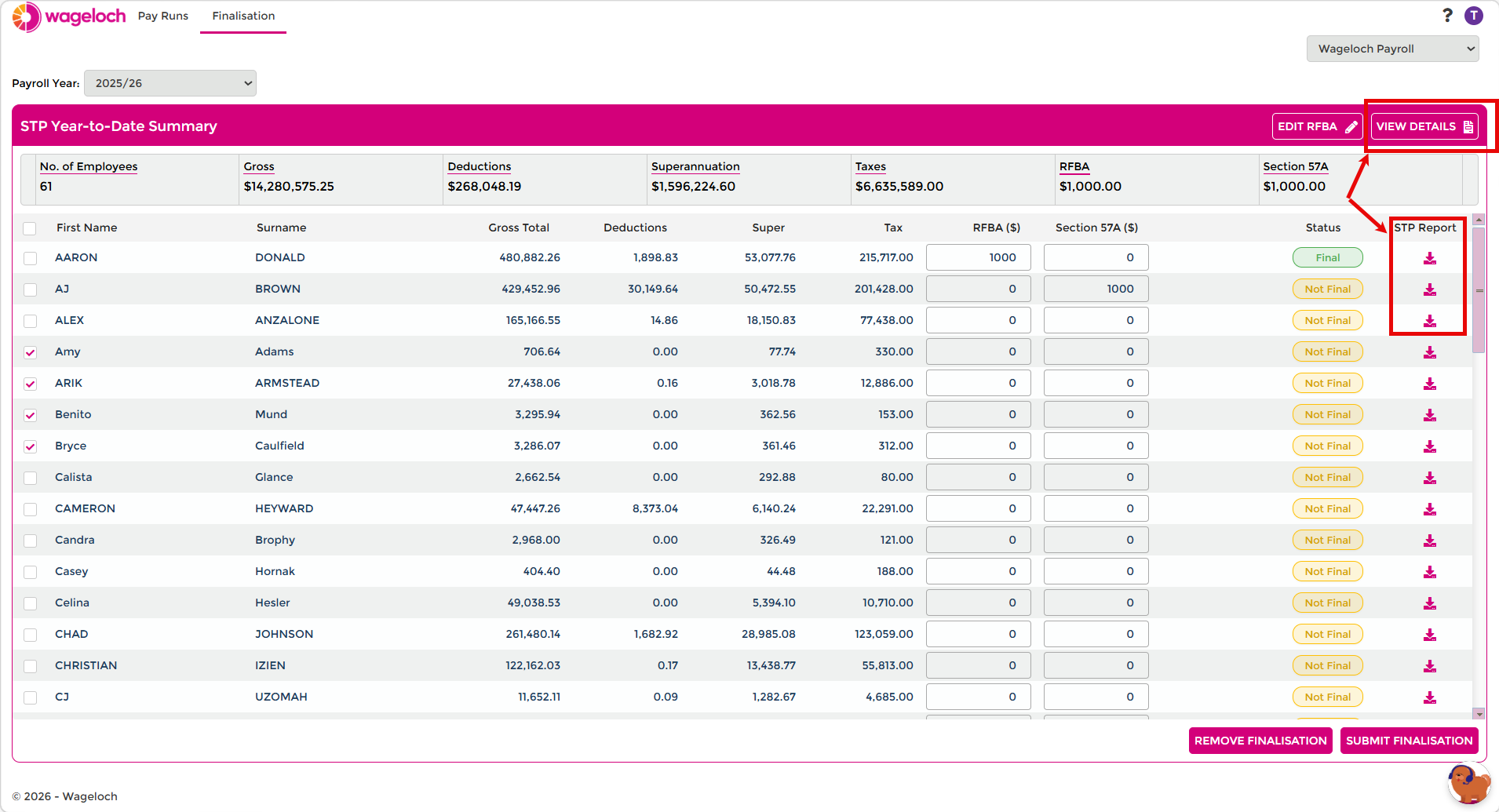Open the Payroll Year 2025/26 dropdown
The width and height of the screenshot is (1499, 812).
pos(170,83)
